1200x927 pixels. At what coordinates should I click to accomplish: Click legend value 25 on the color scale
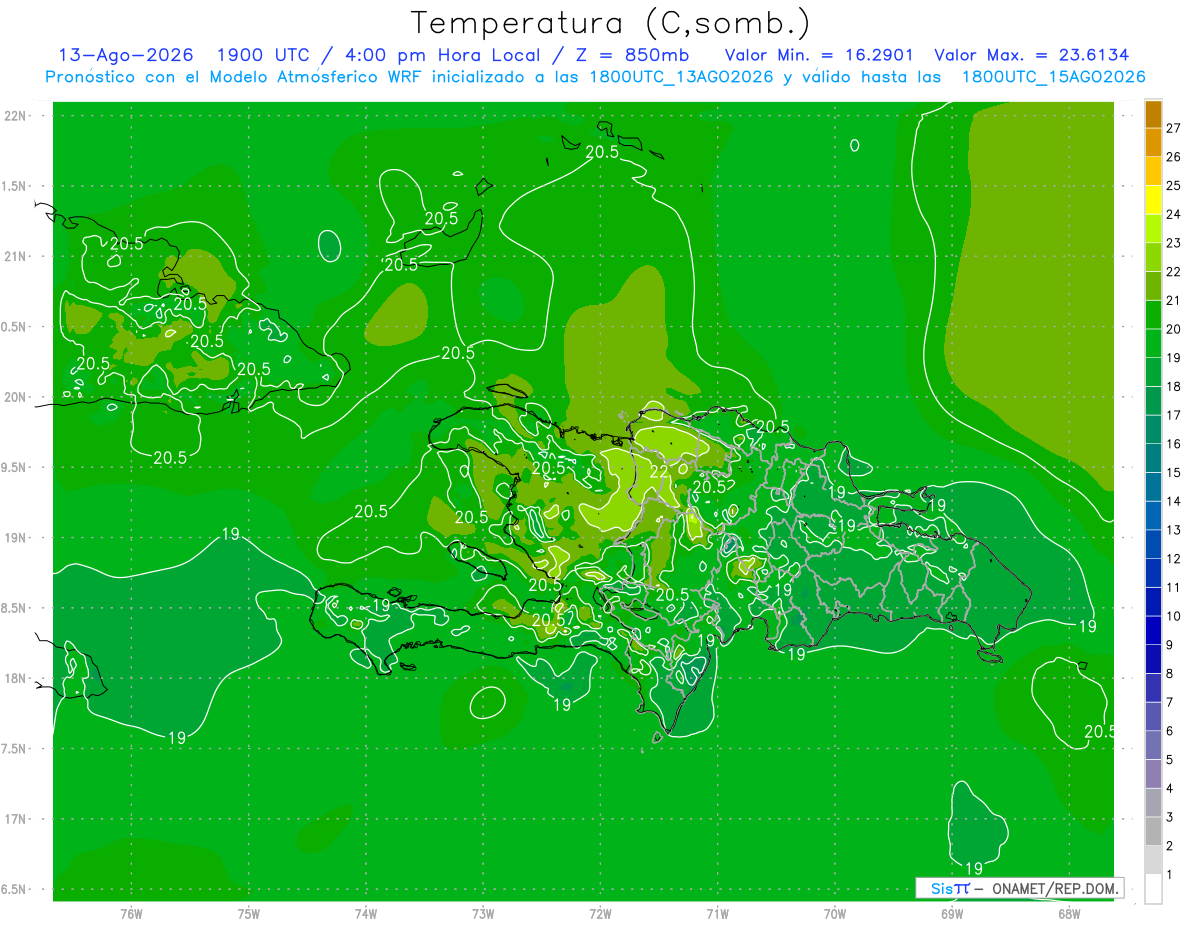pyautogui.click(x=1174, y=185)
